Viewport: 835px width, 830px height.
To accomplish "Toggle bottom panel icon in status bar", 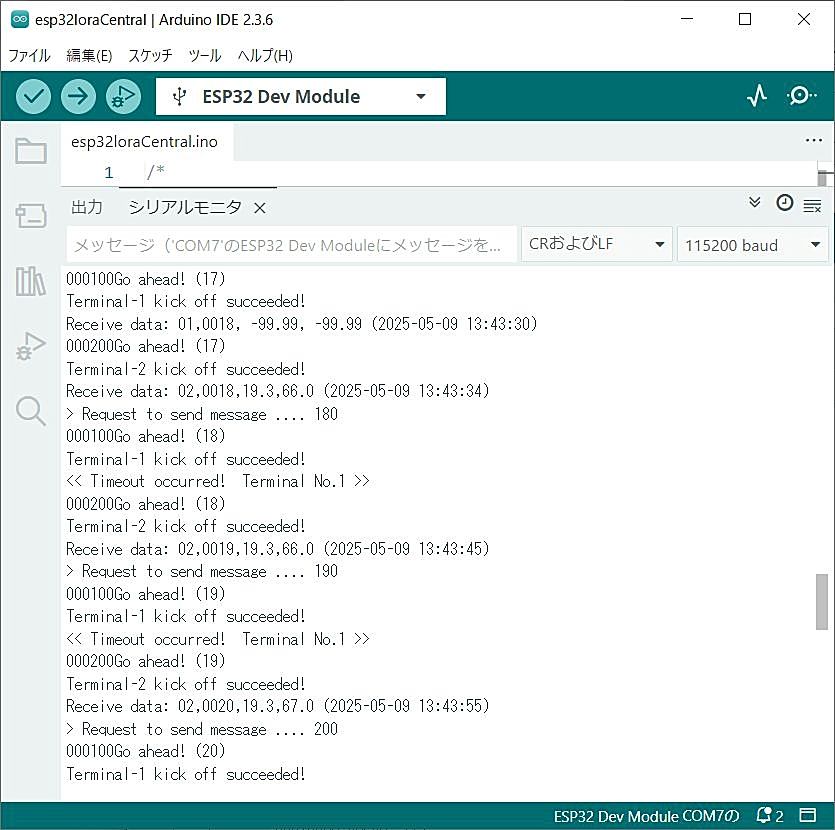I will coord(808,815).
